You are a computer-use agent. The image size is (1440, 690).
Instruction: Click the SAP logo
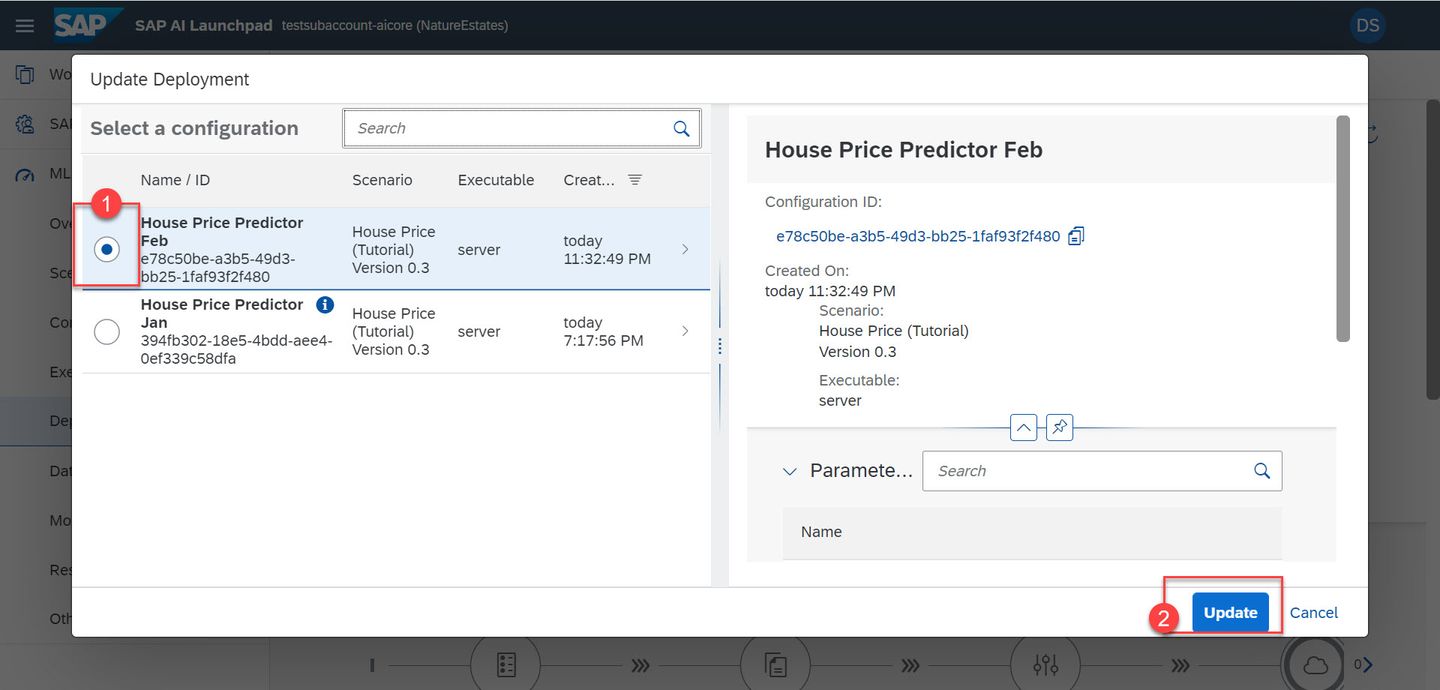[87, 24]
